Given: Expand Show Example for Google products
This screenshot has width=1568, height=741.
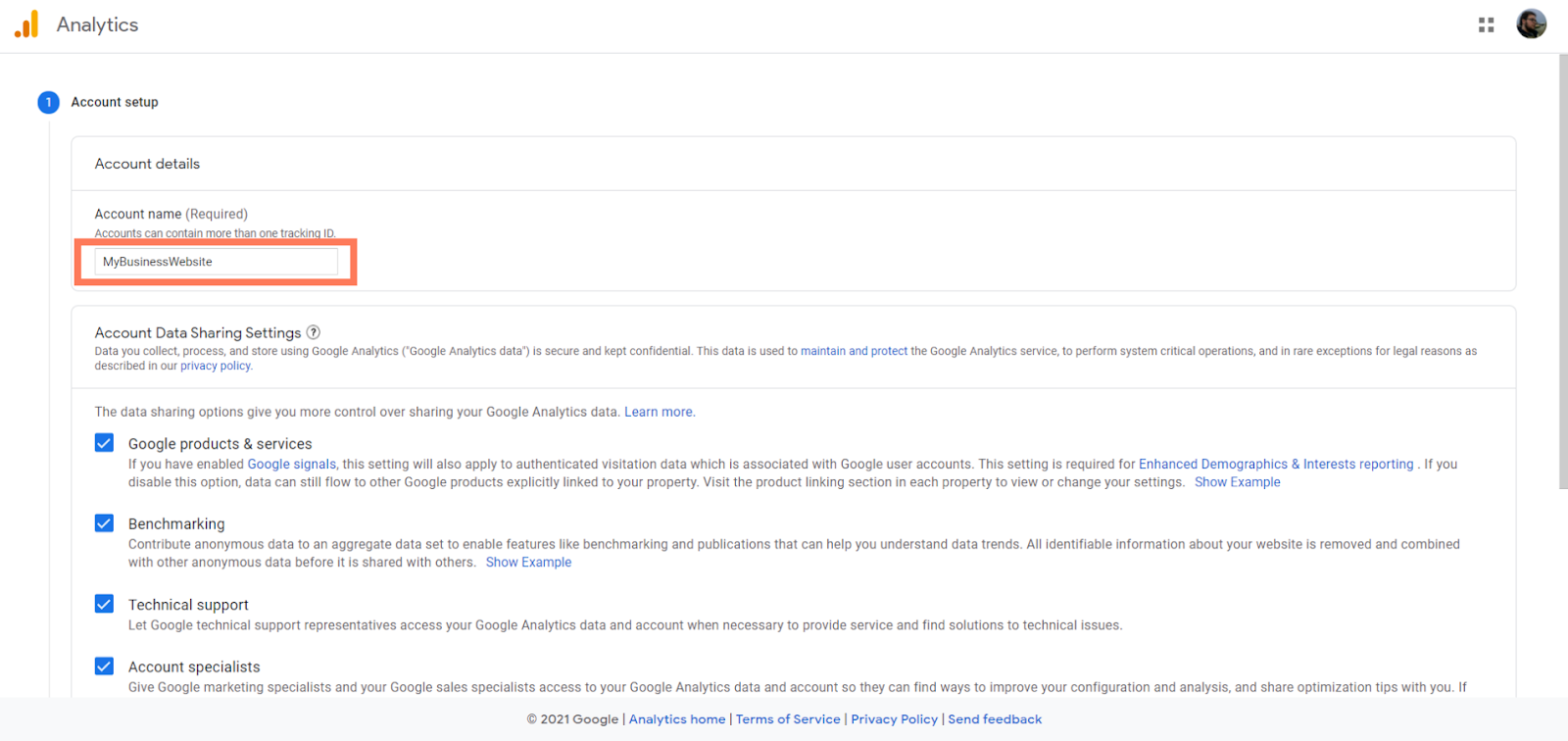Looking at the screenshot, I should [1237, 482].
